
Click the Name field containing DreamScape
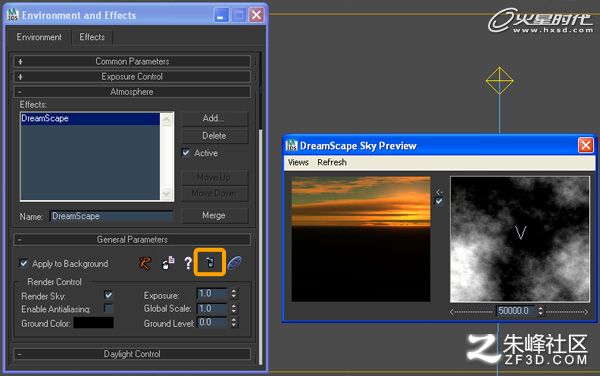(111, 216)
